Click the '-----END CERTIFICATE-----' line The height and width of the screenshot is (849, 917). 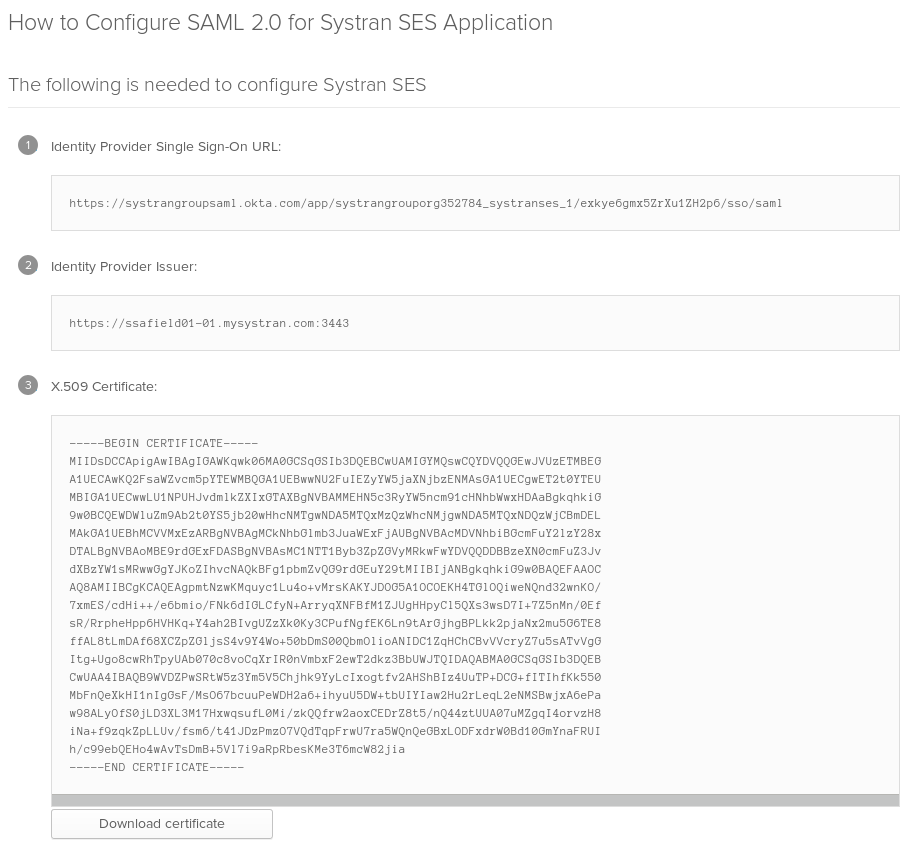pos(156,767)
